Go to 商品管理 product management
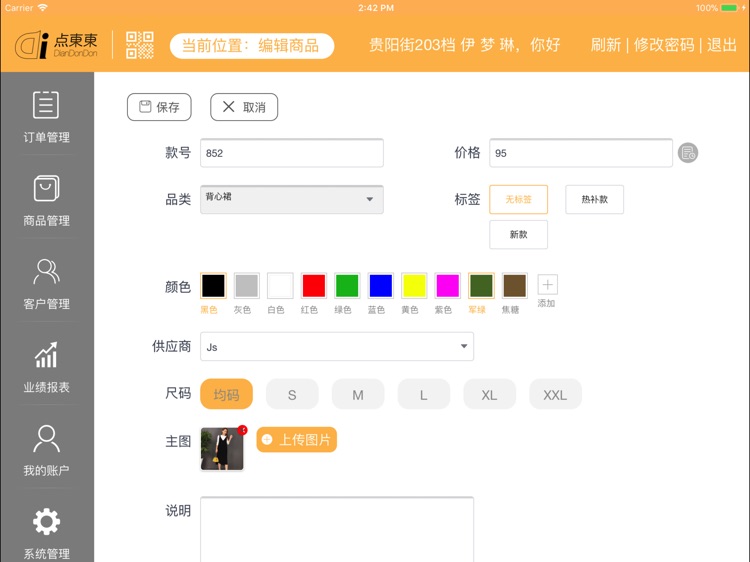 coord(46,201)
